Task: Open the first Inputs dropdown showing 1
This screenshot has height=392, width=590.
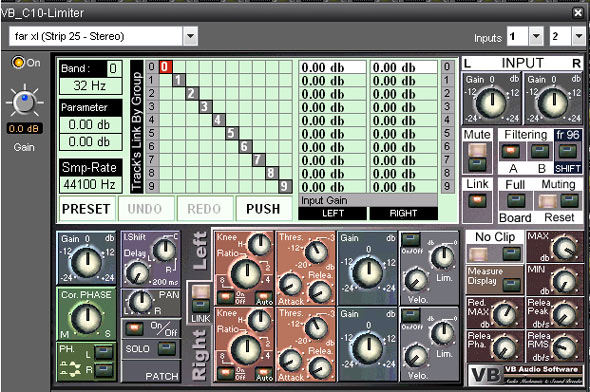Action: [536, 36]
